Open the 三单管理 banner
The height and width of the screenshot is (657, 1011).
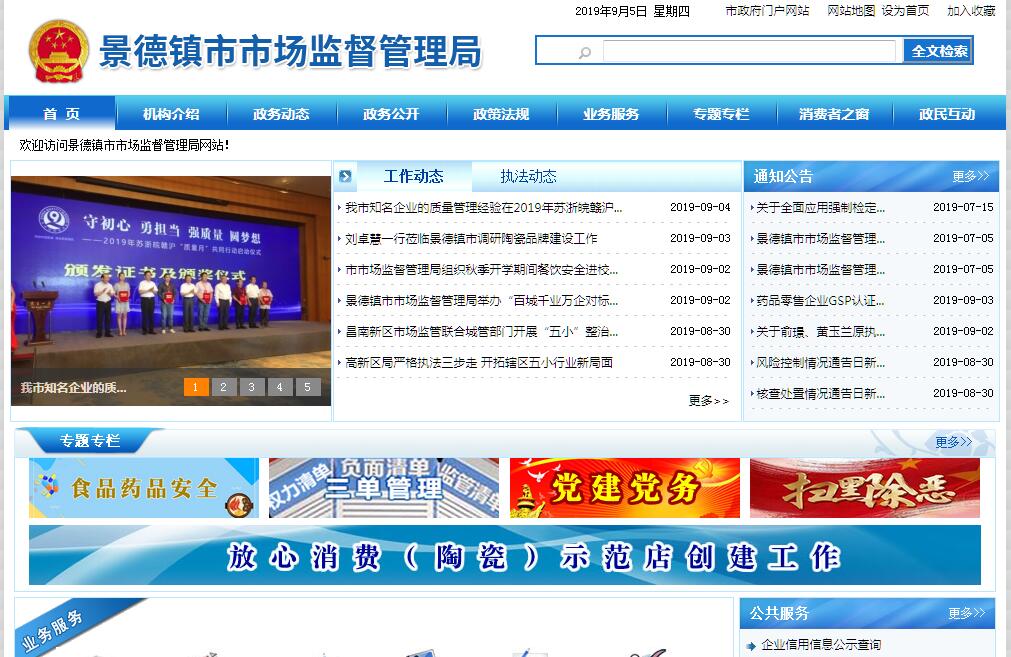(384, 488)
